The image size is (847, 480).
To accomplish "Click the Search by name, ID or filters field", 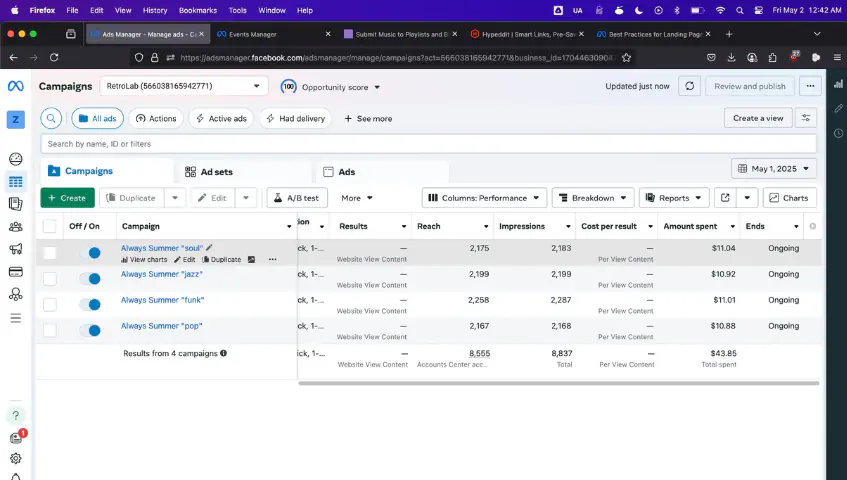I will [x=428, y=144].
